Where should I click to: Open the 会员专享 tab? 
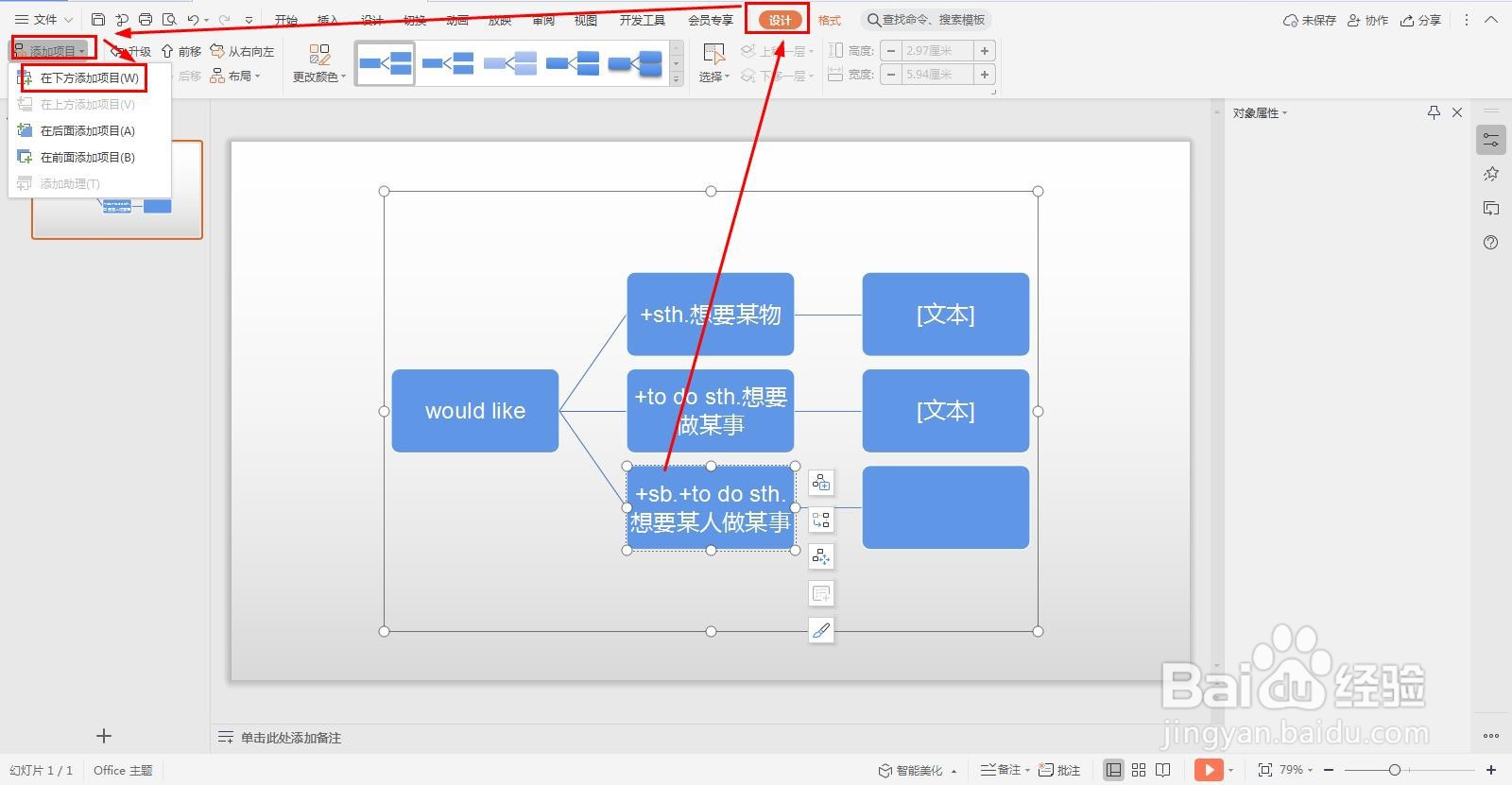[x=711, y=20]
